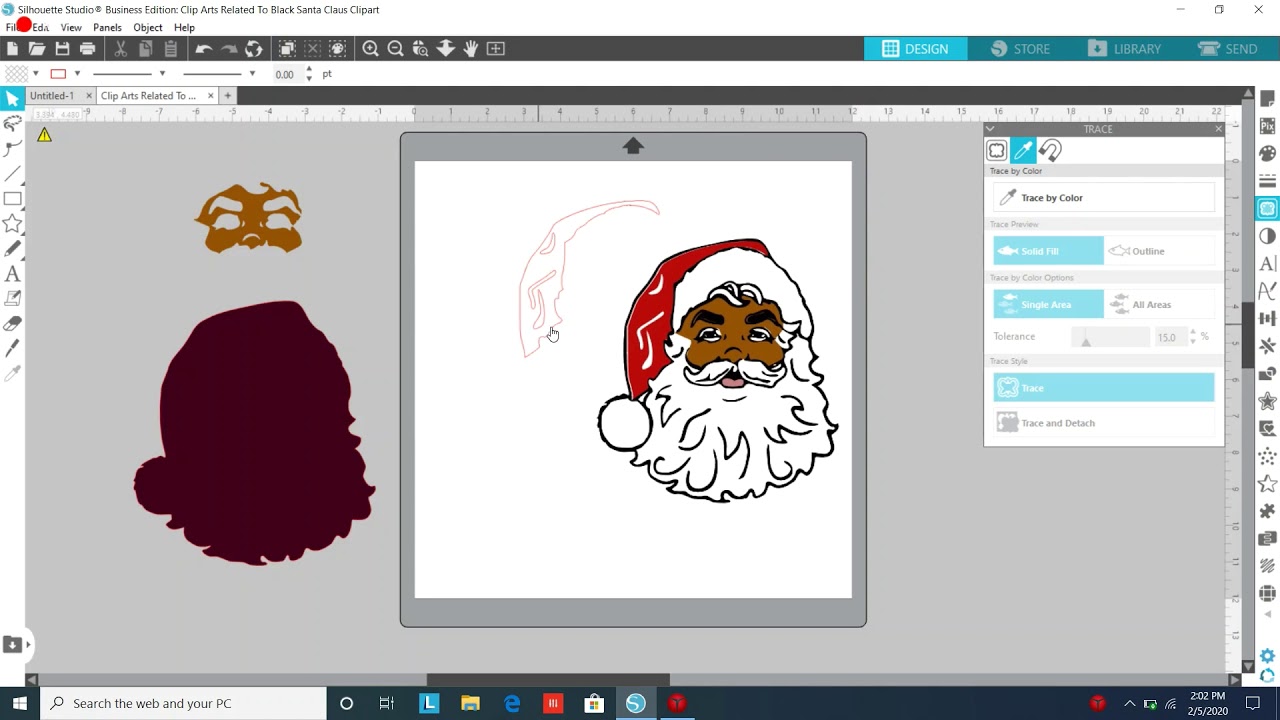
Task: Choose the Rectangle drawing tool
Action: tap(12, 198)
